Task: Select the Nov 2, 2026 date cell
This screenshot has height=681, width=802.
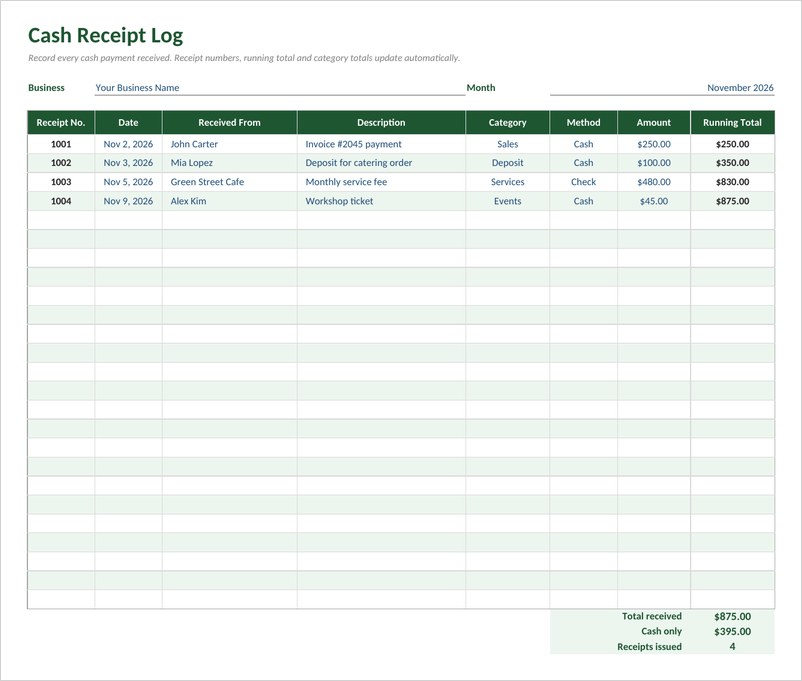Action: [x=128, y=144]
